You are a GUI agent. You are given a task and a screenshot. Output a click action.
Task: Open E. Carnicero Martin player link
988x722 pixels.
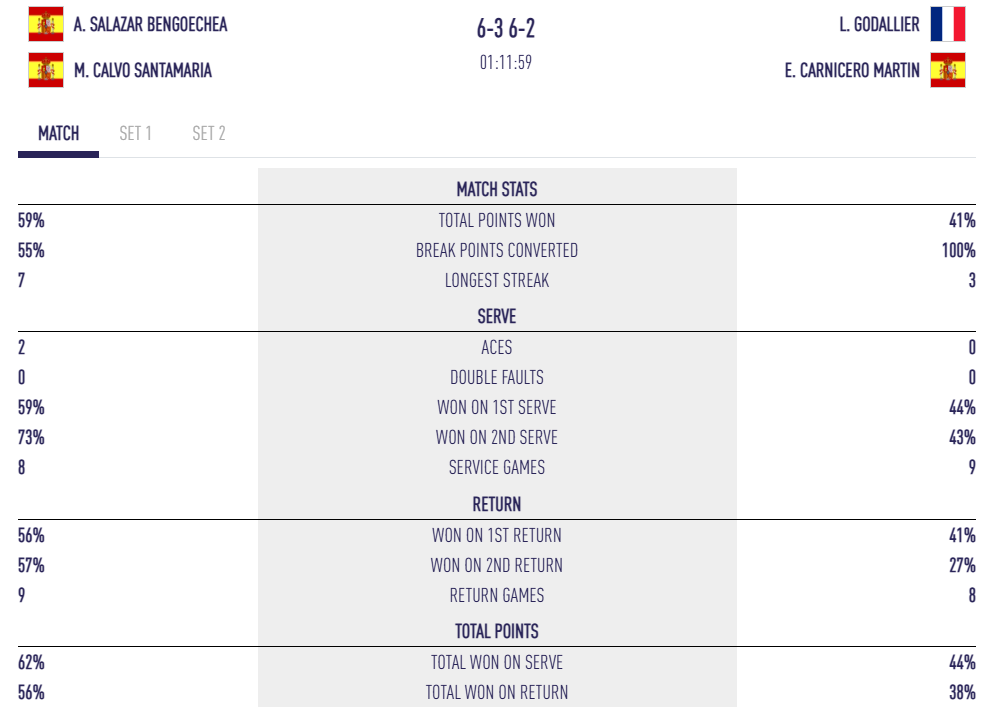pyautogui.click(x=852, y=71)
